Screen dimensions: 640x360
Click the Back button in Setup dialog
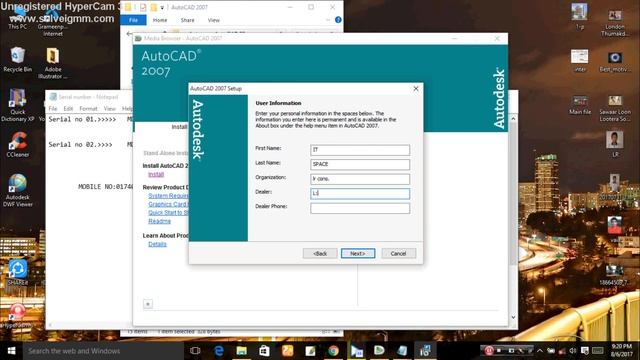pos(320,253)
